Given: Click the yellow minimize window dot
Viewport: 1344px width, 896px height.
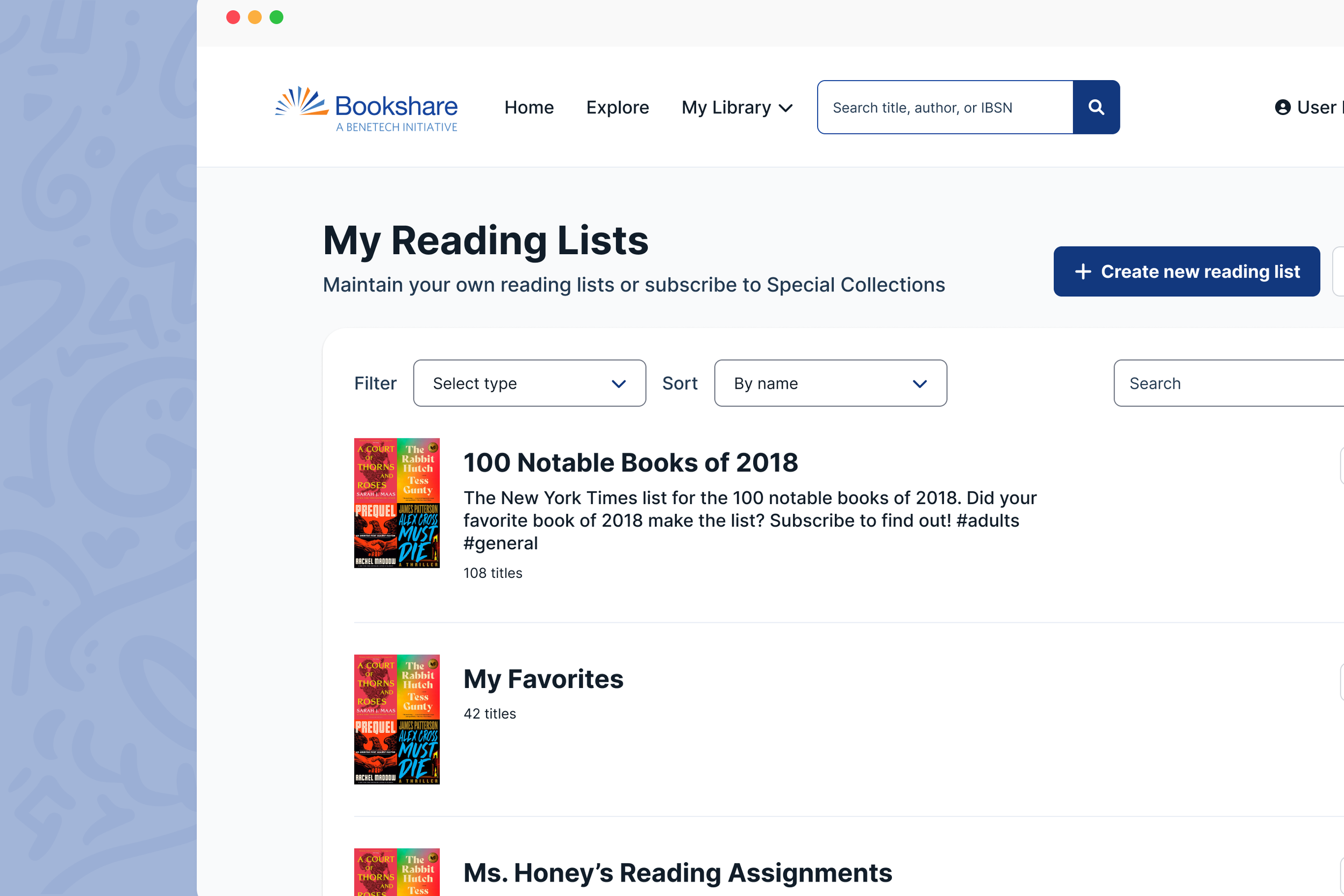Looking at the screenshot, I should pos(255,17).
